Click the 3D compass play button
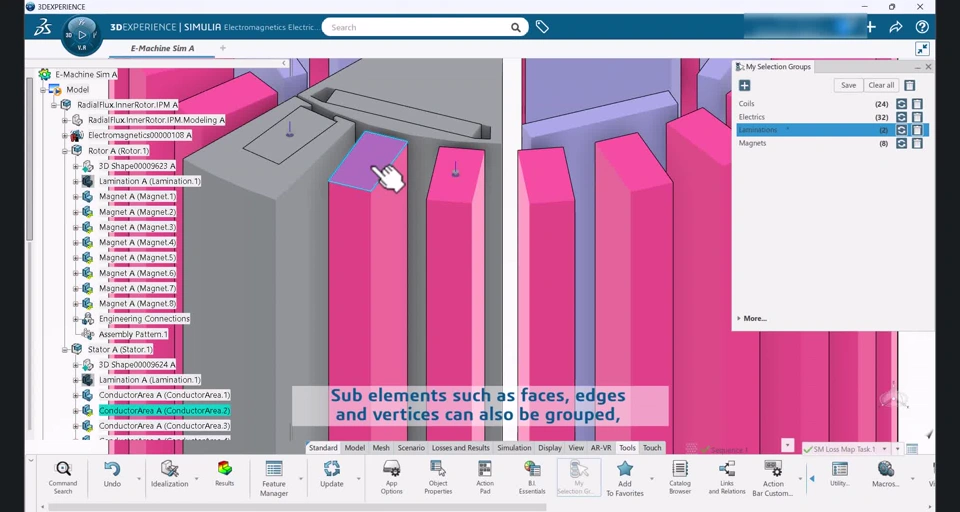 pyautogui.click(x=82, y=35)
